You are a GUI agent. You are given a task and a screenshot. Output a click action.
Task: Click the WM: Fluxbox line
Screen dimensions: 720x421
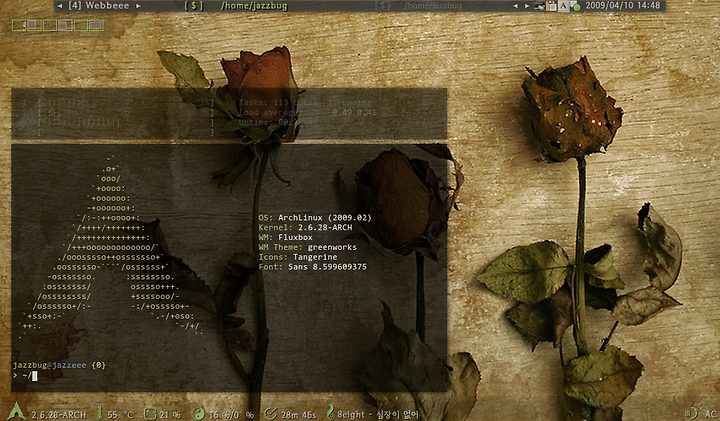click(x=286, y=237)
